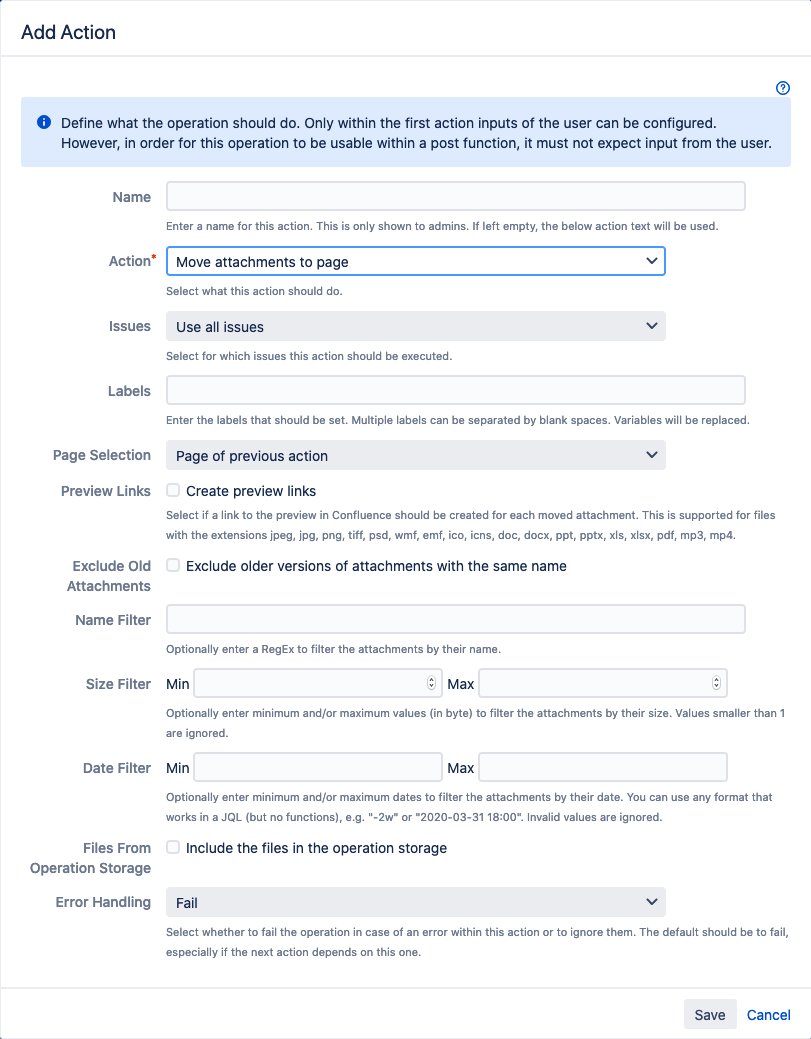Enable Create preview links checkbox

click(x=173, y=490)
